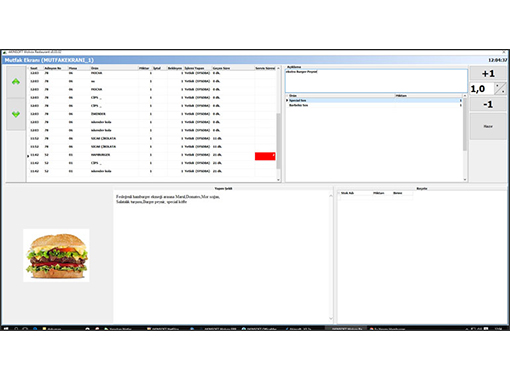Click the -1 quantity button
Image resolution: width=510 pixels, height=380 pixels.
(488, 104)
